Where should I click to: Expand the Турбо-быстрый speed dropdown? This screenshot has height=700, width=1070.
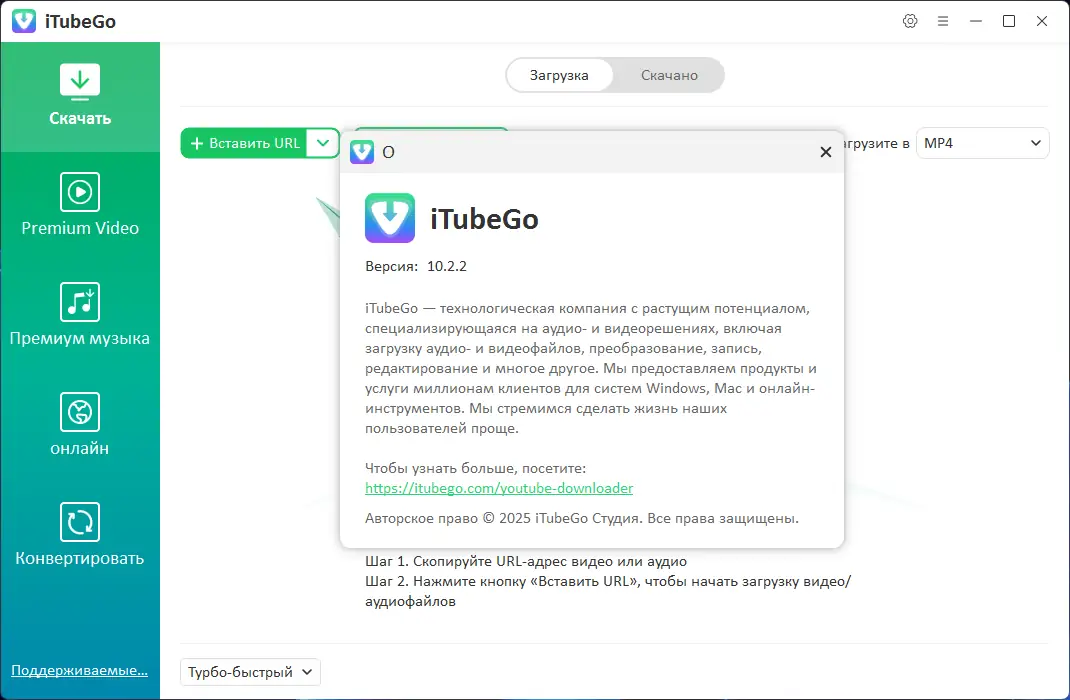tap(249, 672)
